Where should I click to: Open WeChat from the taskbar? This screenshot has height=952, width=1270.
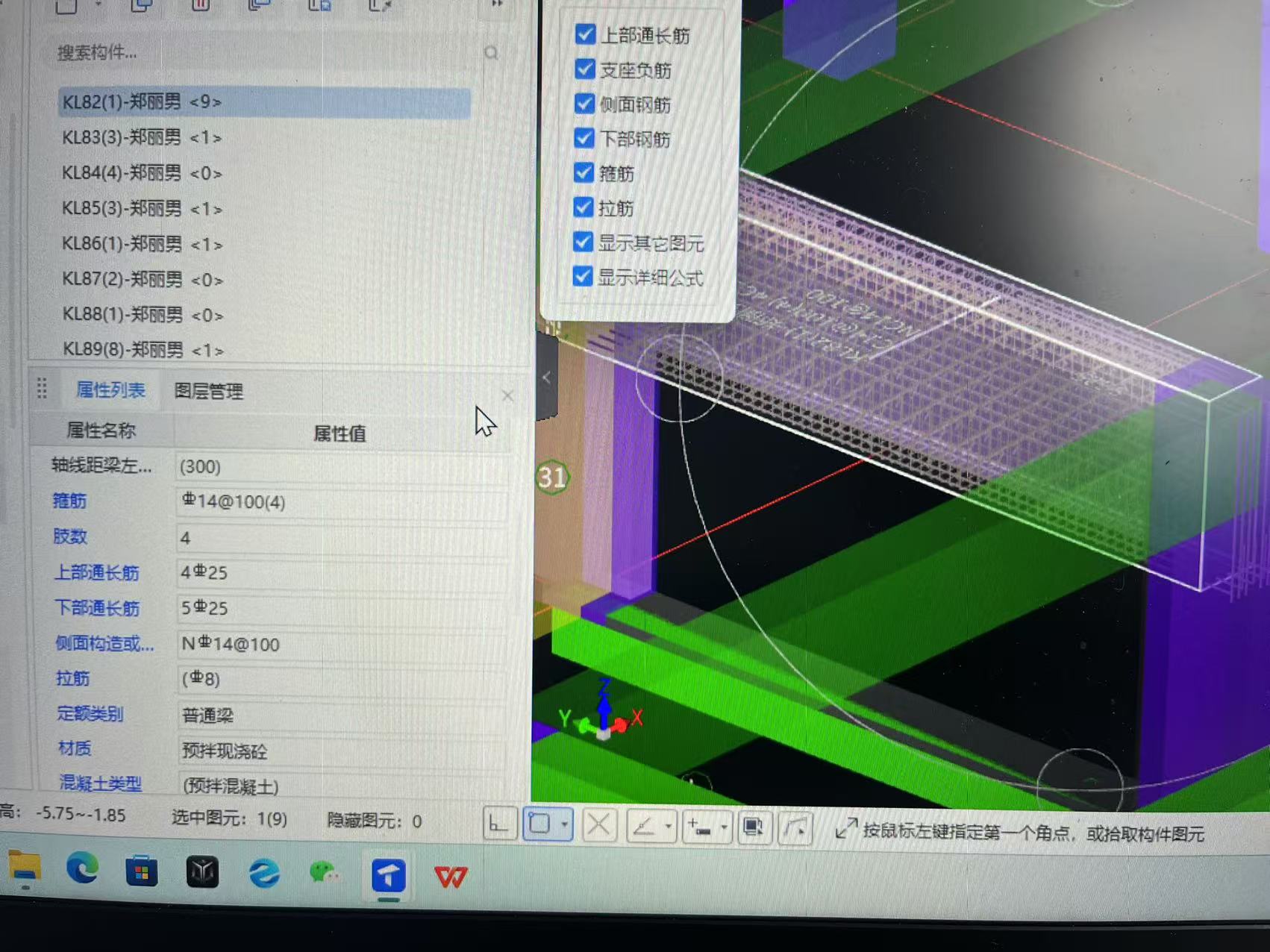pos(325,873)
